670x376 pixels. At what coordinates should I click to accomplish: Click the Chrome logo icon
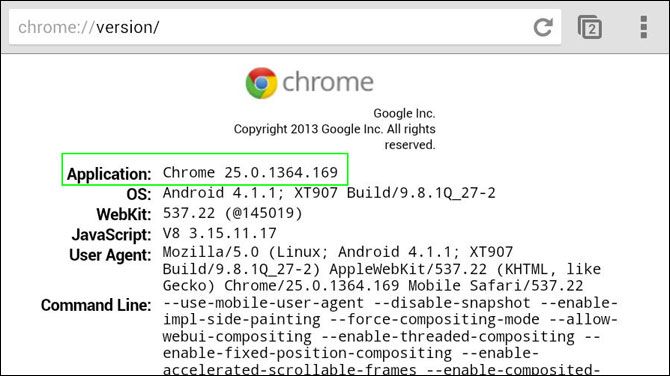(x=262, y=83)
